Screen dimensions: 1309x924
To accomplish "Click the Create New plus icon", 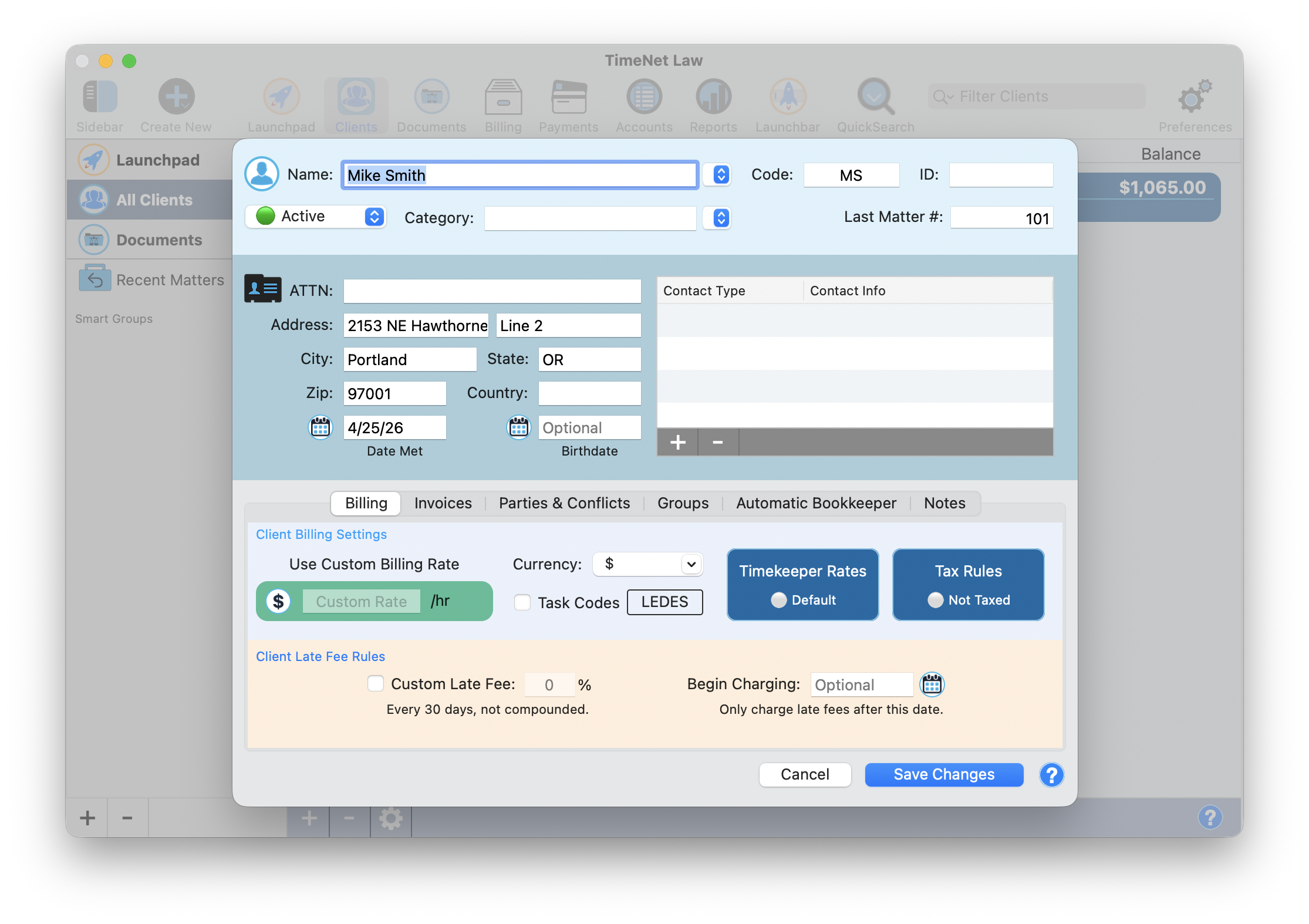I will (176, 97).
